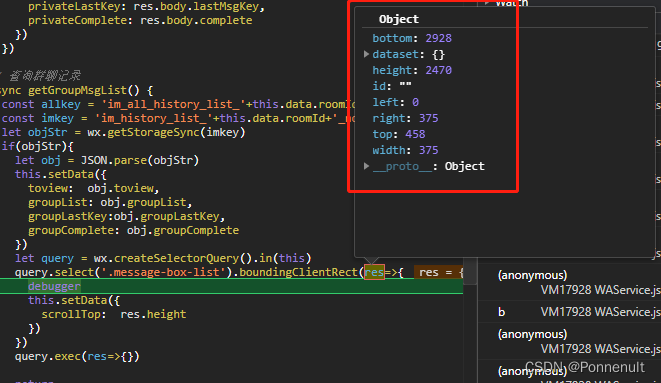This screenshot has width=661, height=383.
Task: Click the toview: obj.toview line
Action: pos(94,188)
